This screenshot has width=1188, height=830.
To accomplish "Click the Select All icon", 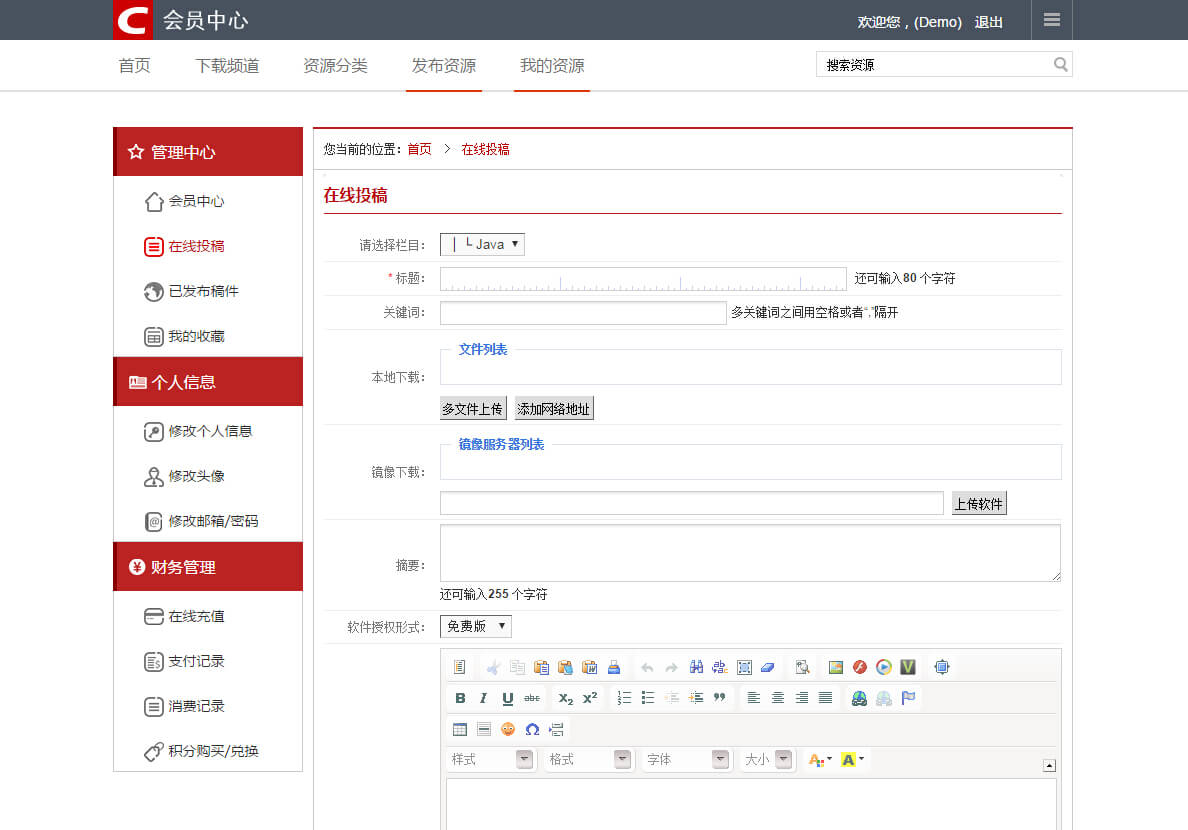I will click(x=744, y=667).
